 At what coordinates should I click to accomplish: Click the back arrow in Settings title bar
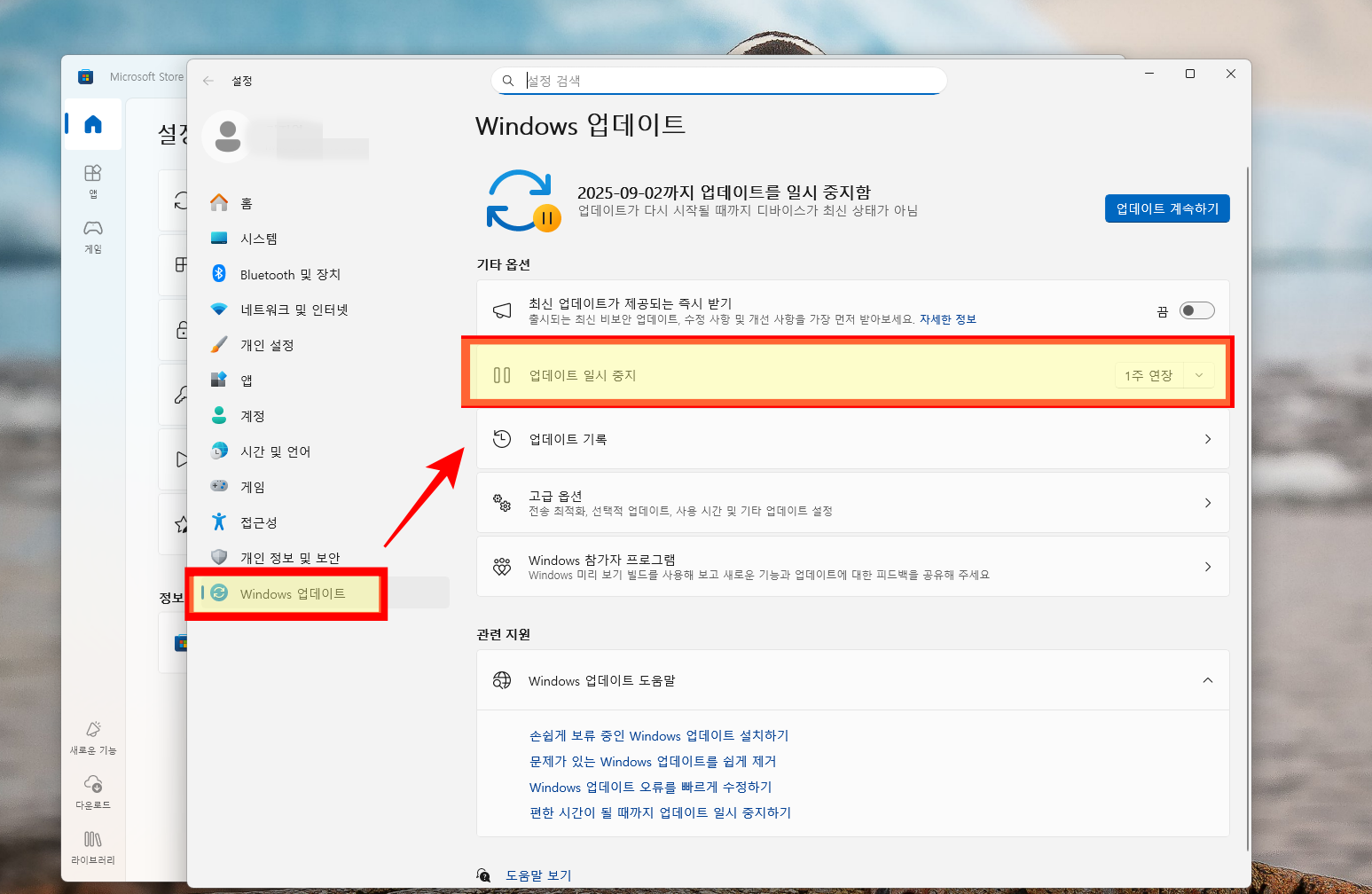208,81
